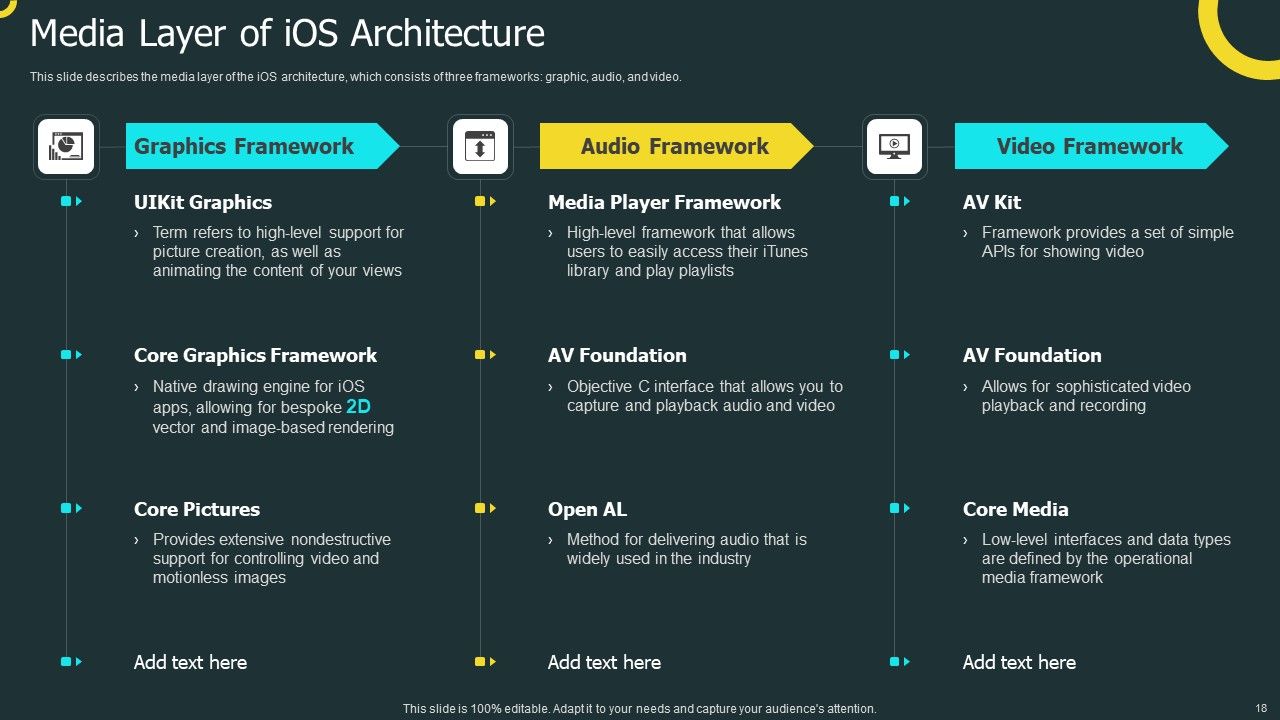Click the subtitle describing the media layer
Screen dimensions: 1280x720
pos(356,77)
